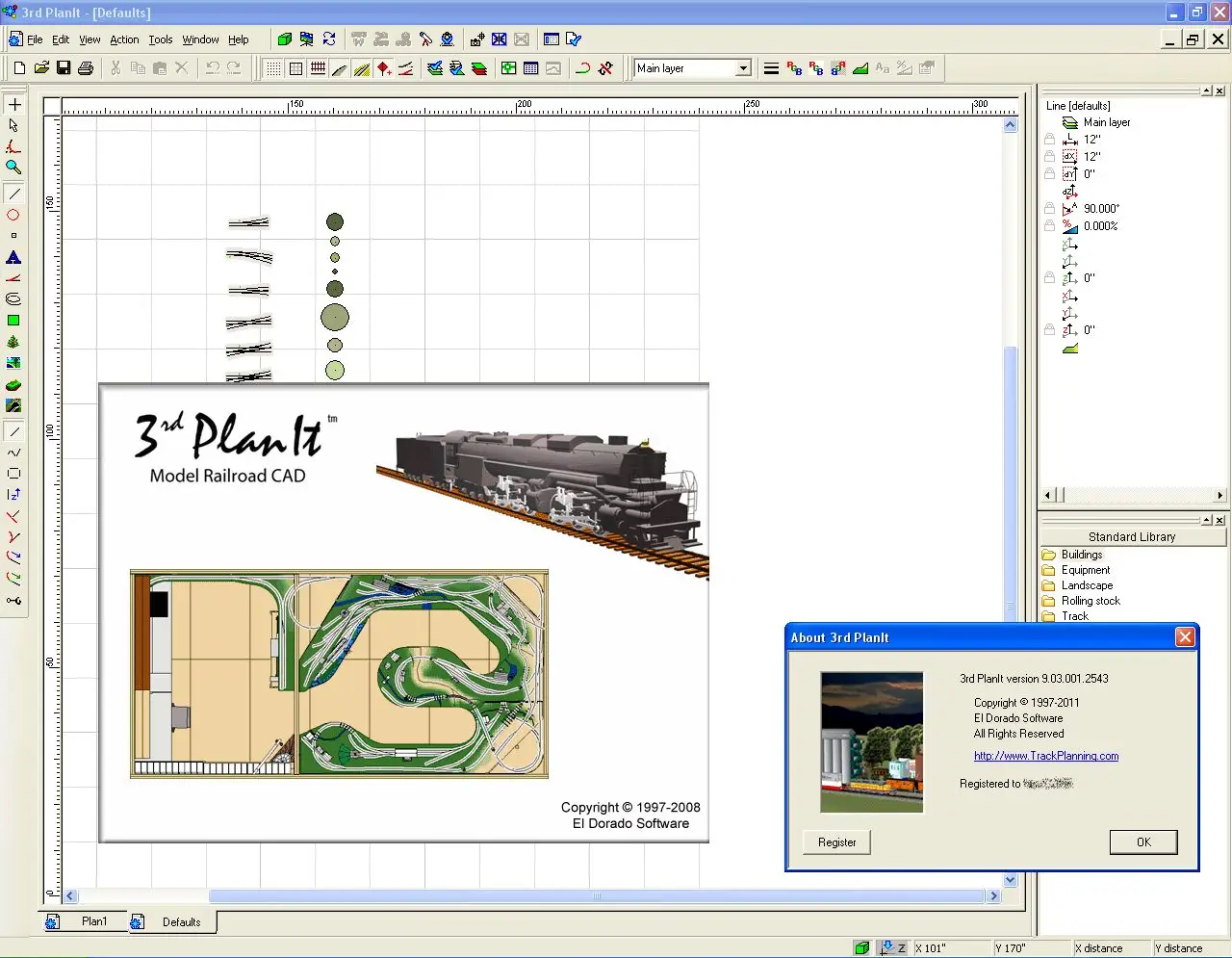Open the Action menu
The image size is (1232, 958).
pos(124,39)
